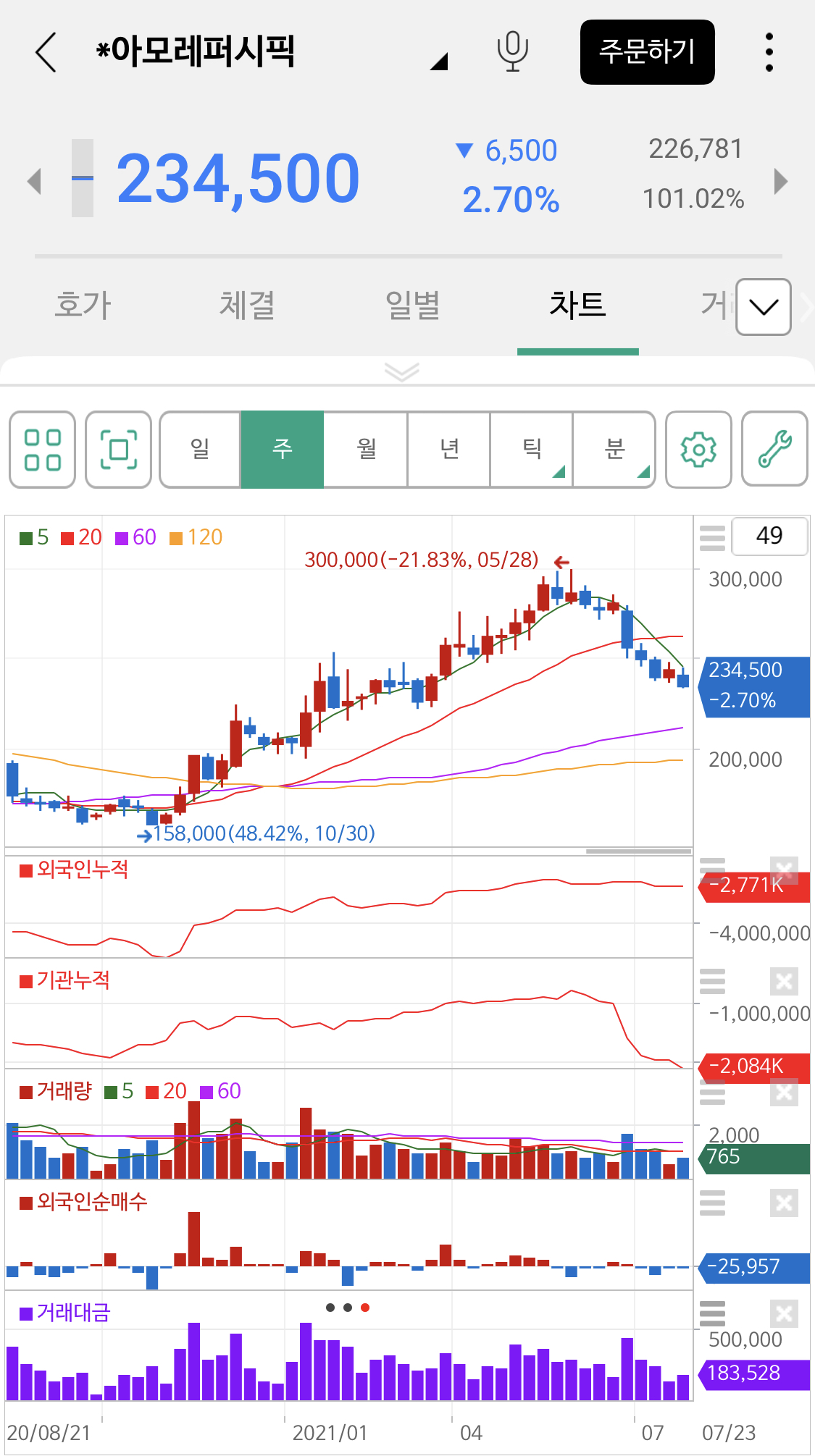This screenshot has height=1456, width=815.
Task: Select the 주 weekly period
Action: 283,450
